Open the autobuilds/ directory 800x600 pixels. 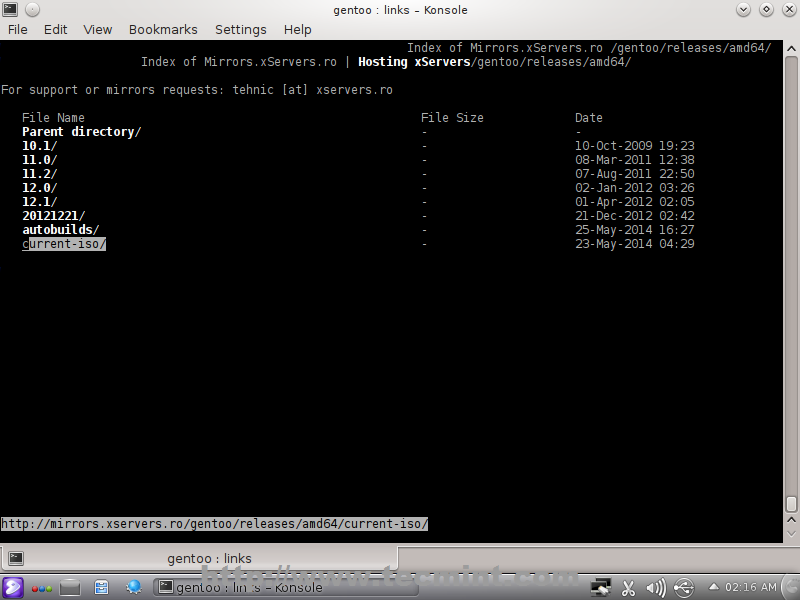(x=59, y=229)
